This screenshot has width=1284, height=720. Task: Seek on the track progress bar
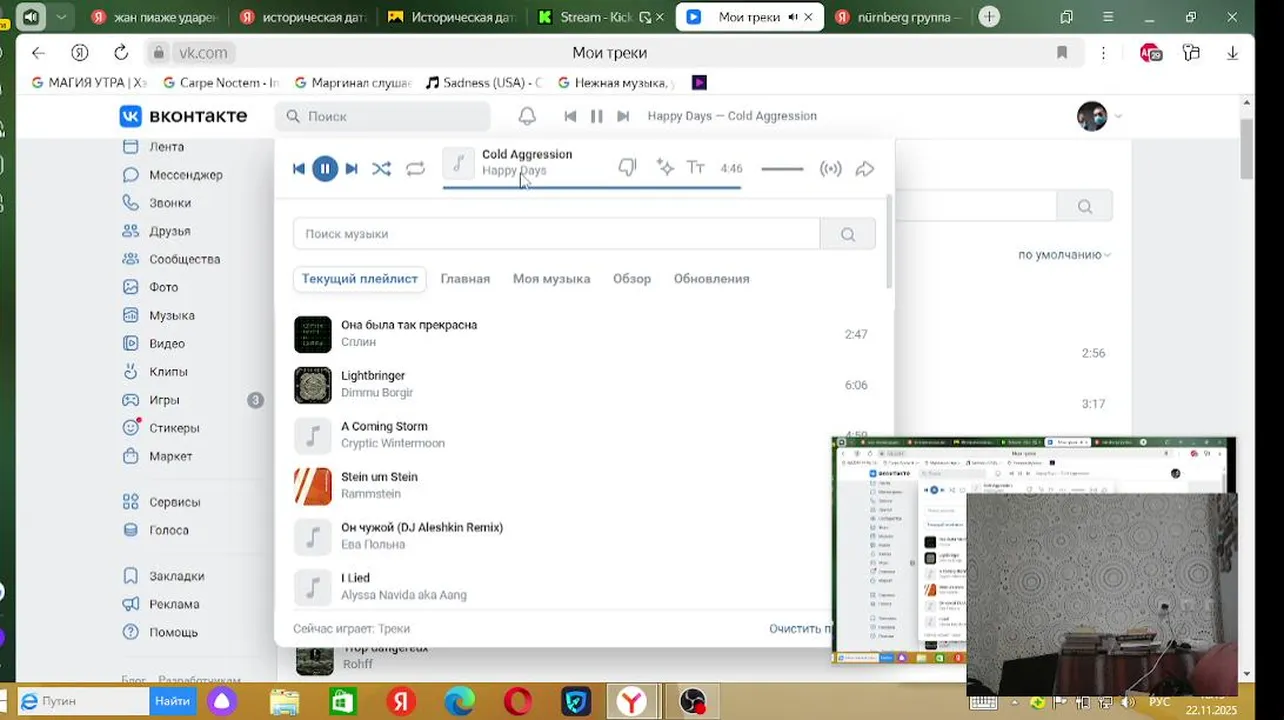pos(592,186)
